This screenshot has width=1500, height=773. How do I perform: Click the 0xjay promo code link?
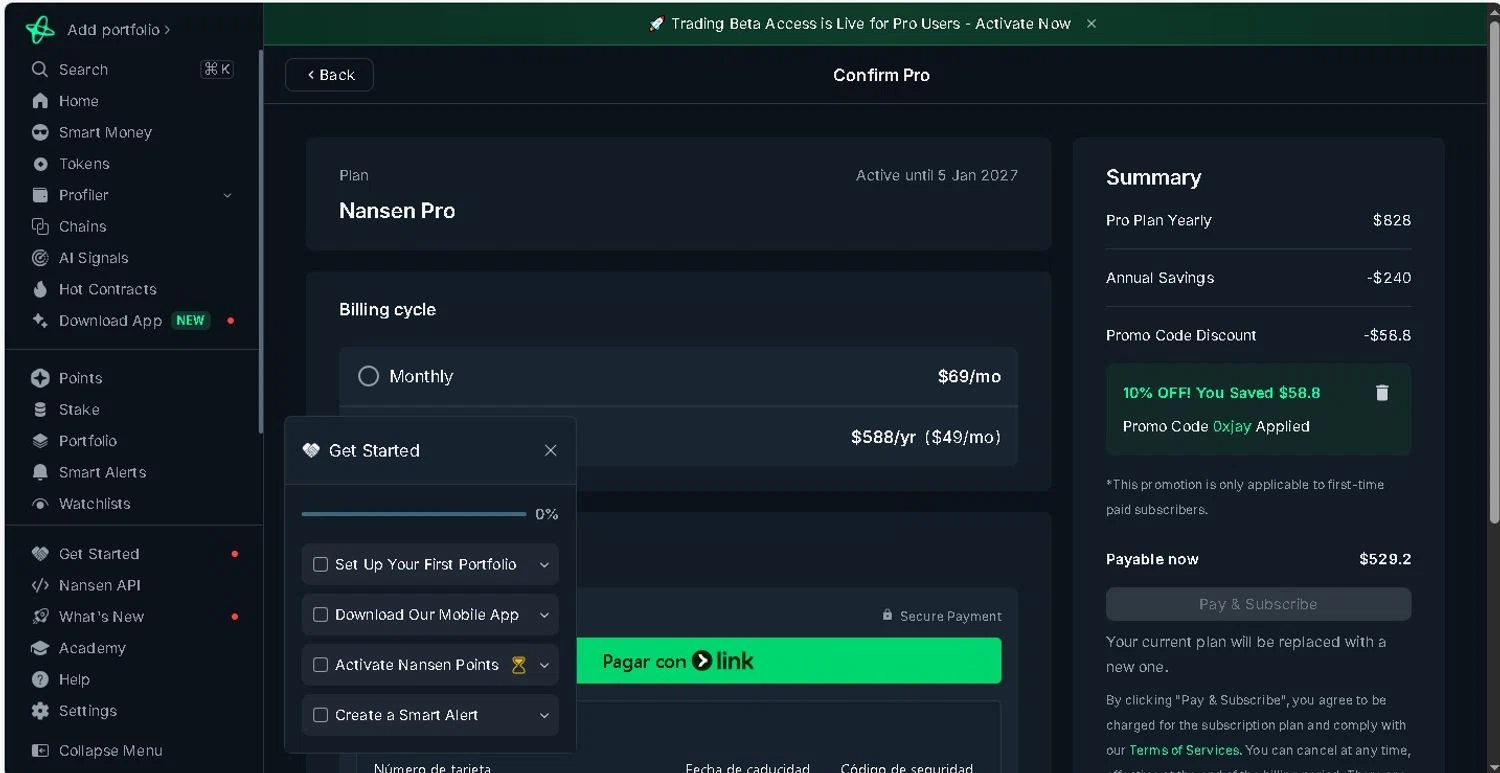[x=1232, y=426]
